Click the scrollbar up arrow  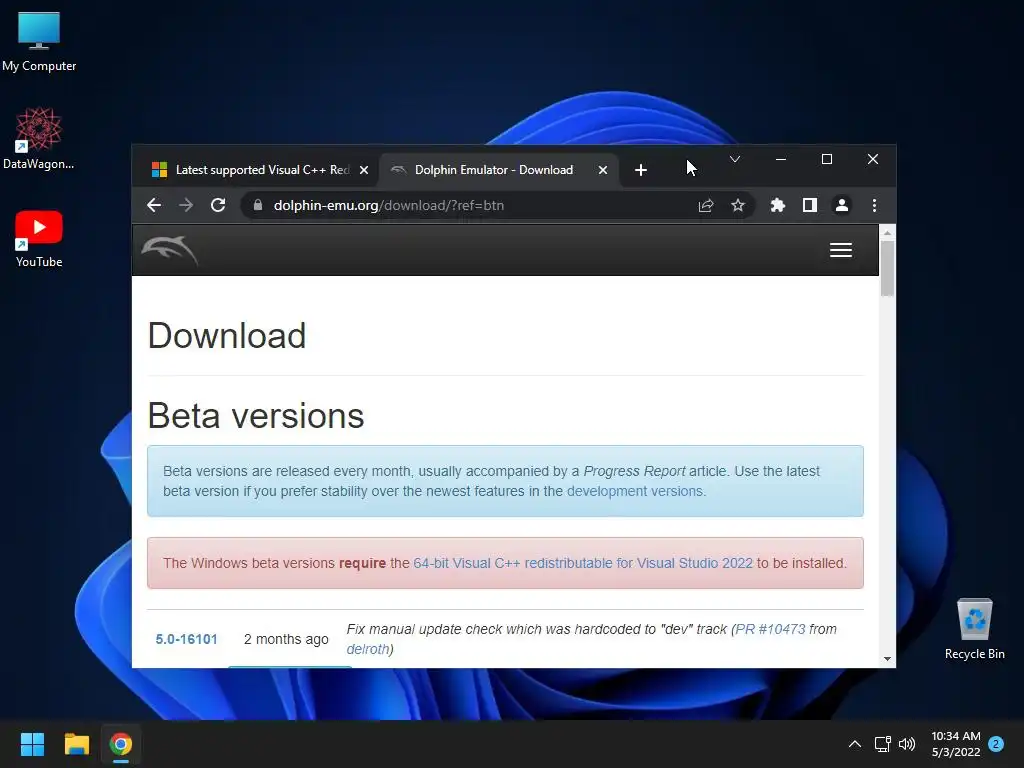887,232
